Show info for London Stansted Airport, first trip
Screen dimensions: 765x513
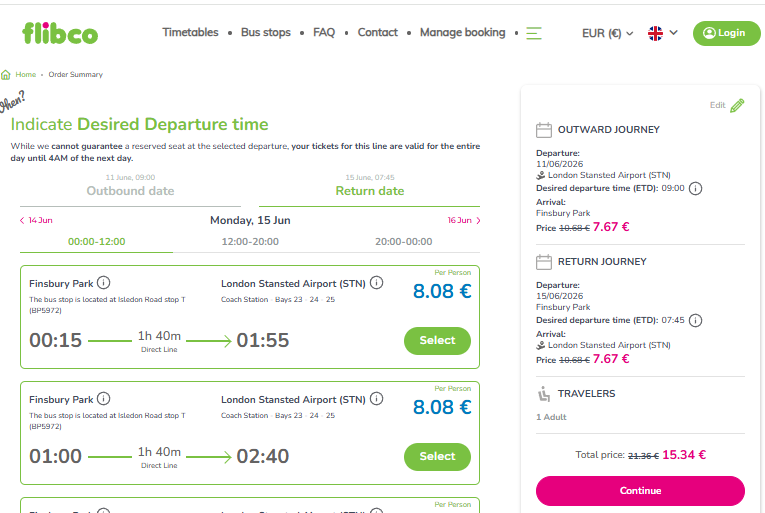point(376,283)
